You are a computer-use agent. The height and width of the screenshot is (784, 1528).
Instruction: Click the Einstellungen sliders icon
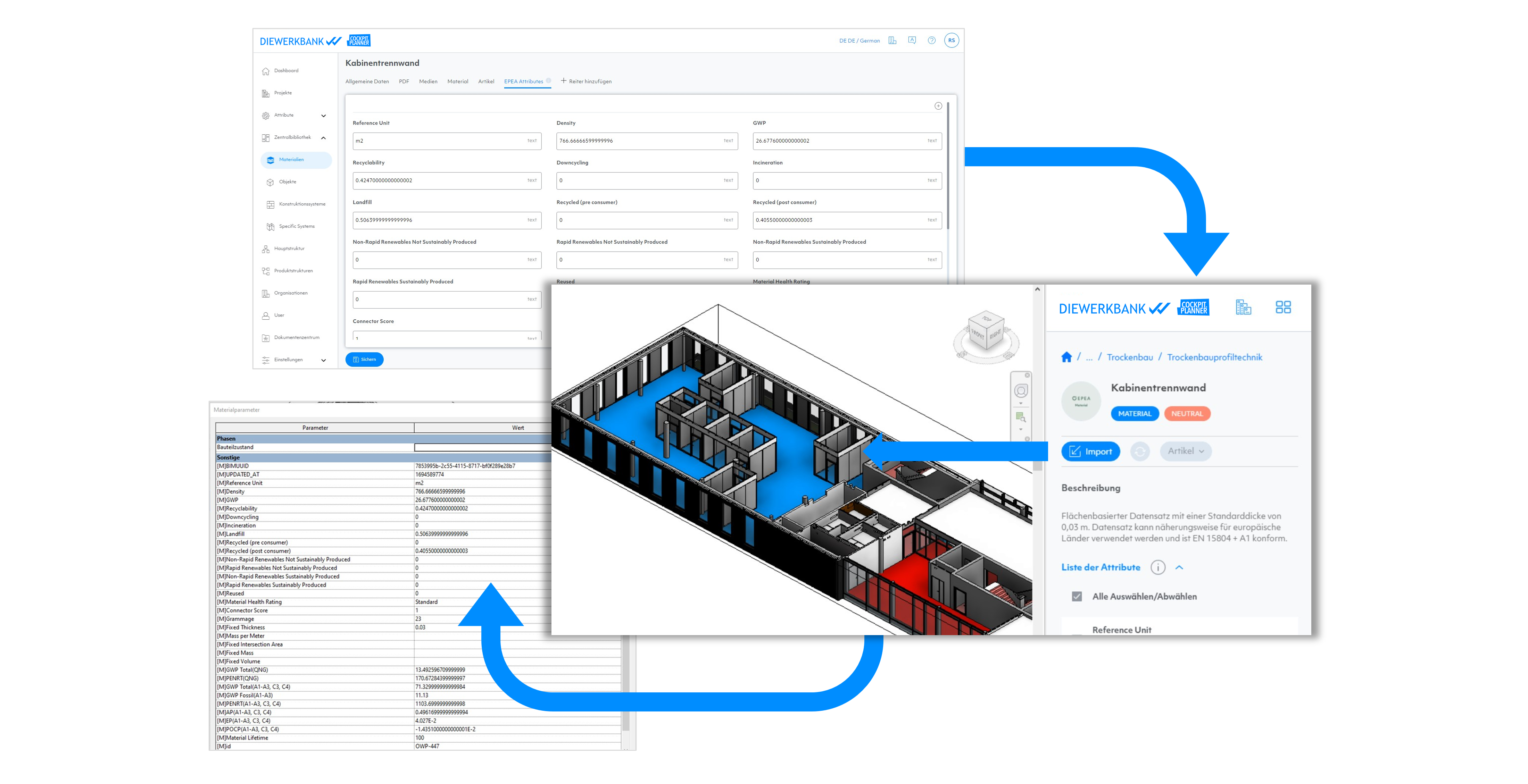click(x=266, y=360)
